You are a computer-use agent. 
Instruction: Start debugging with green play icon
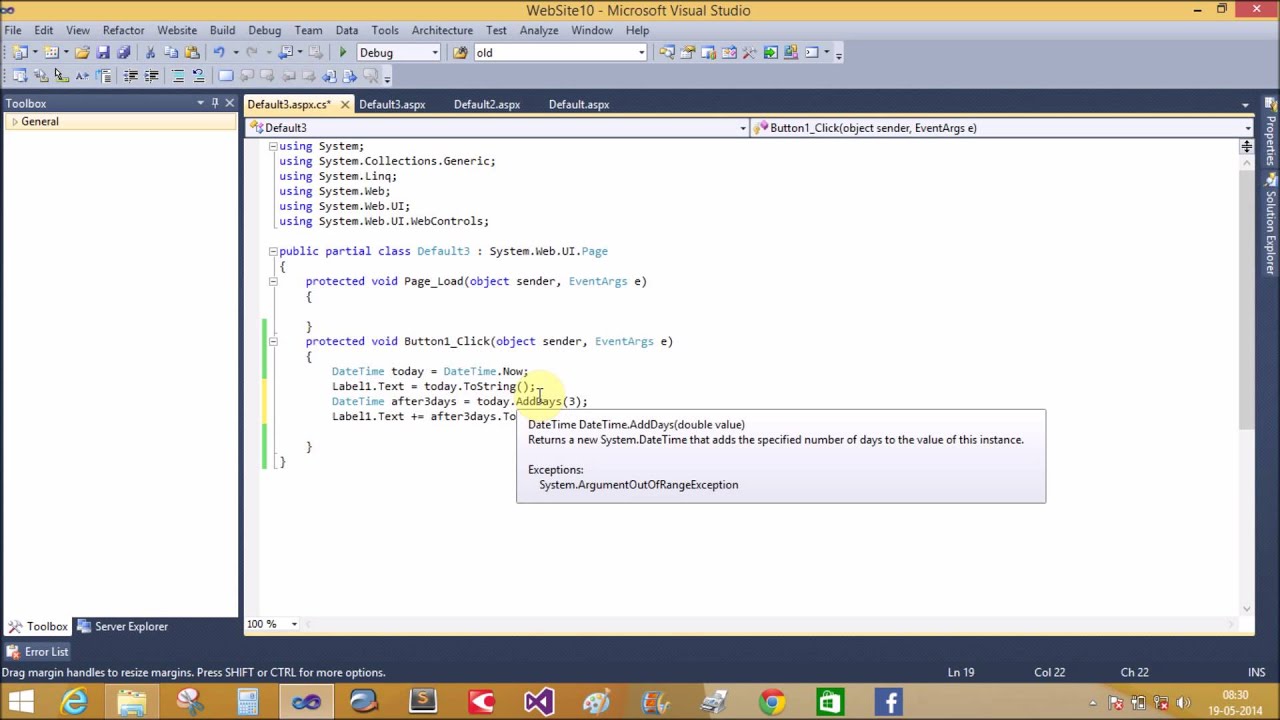click(343, 52)
